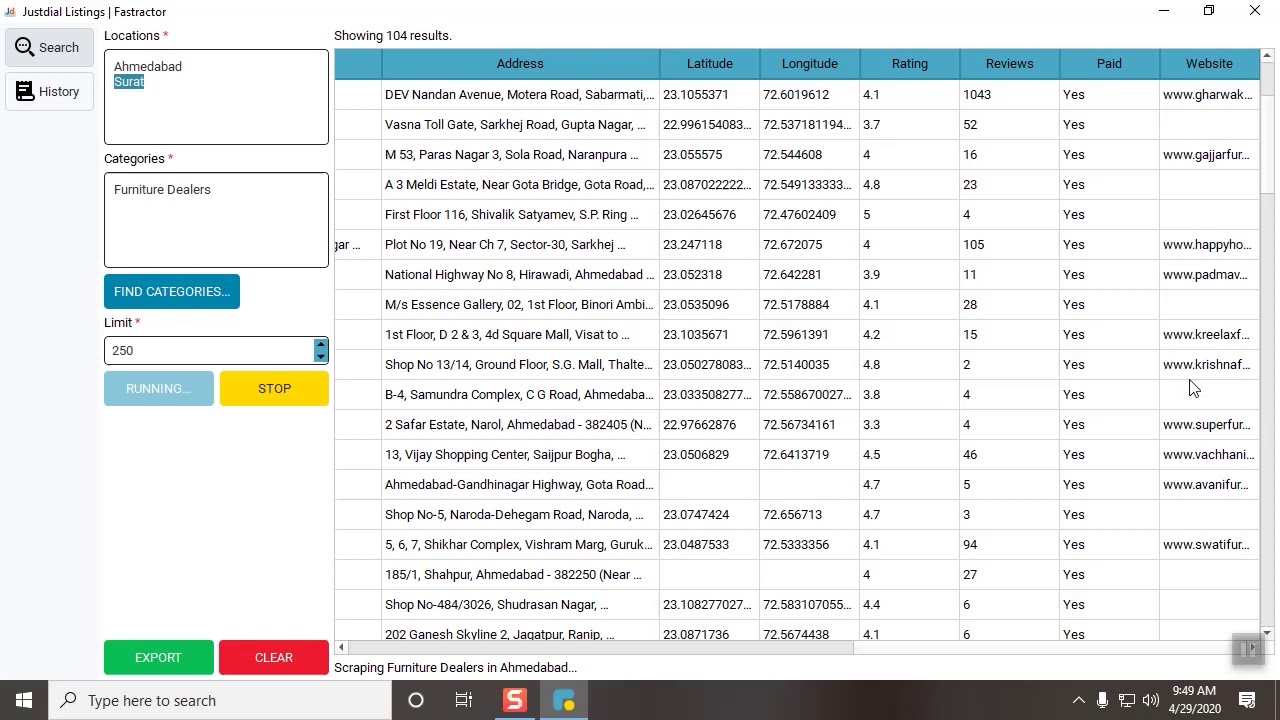Click longitude cell 72.6413719
The image size is (1280, 720).
810,454
